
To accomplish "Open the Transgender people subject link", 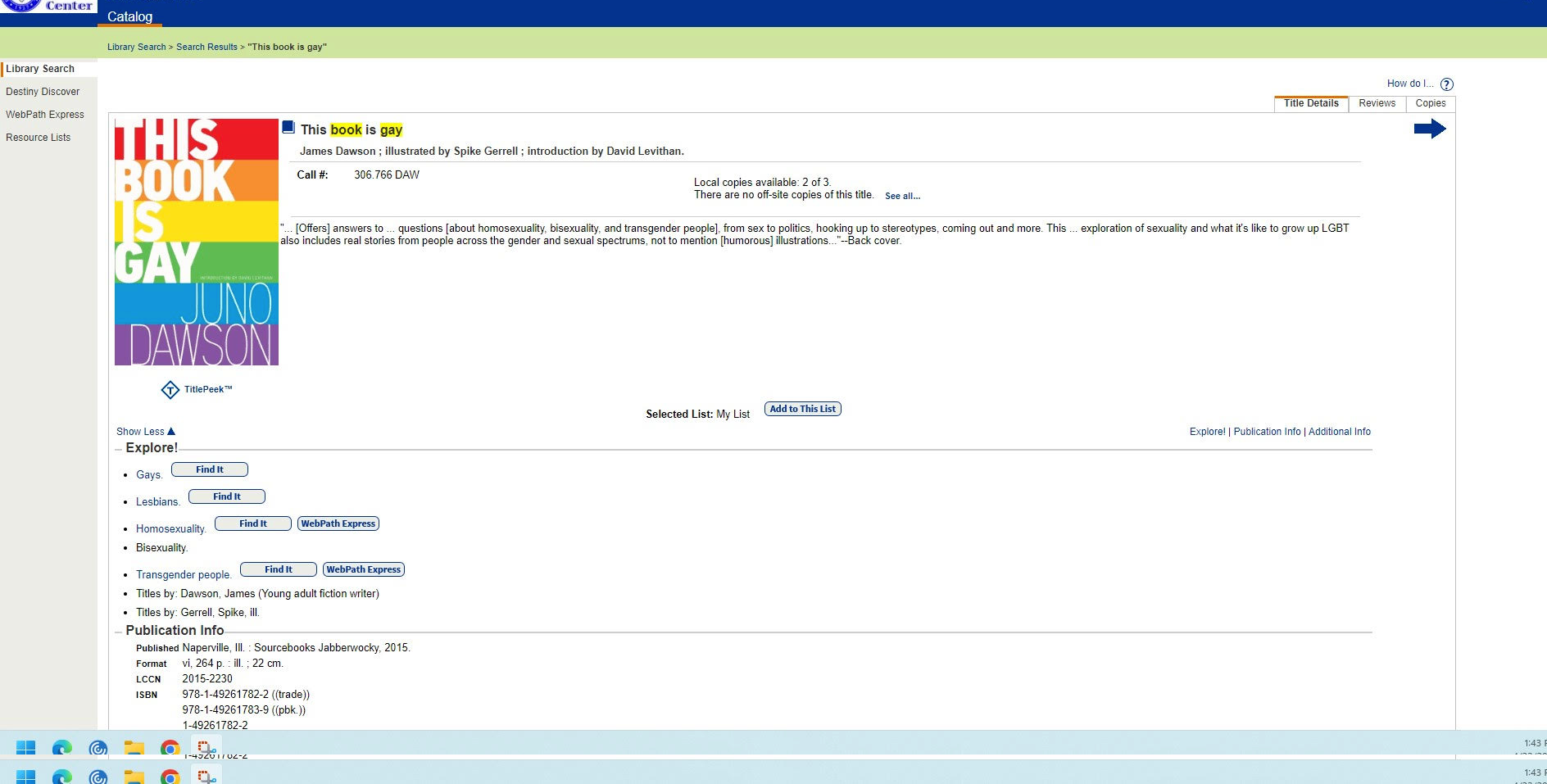I will 184,574.
